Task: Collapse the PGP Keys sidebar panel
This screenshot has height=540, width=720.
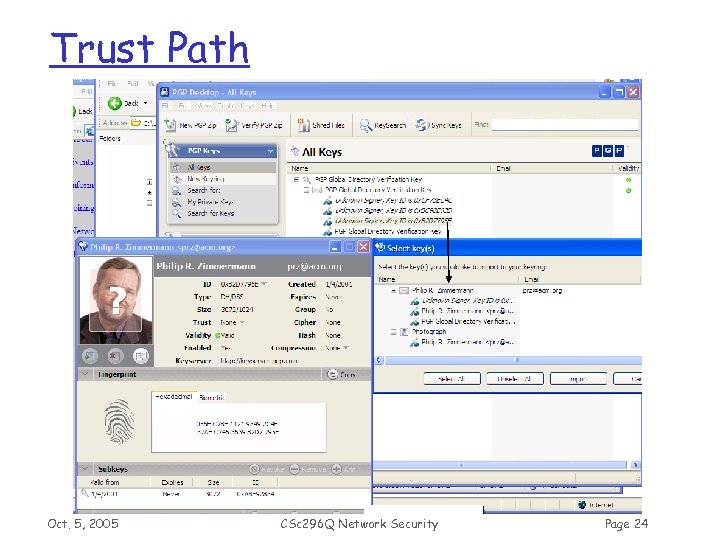Action: [270, 151]
